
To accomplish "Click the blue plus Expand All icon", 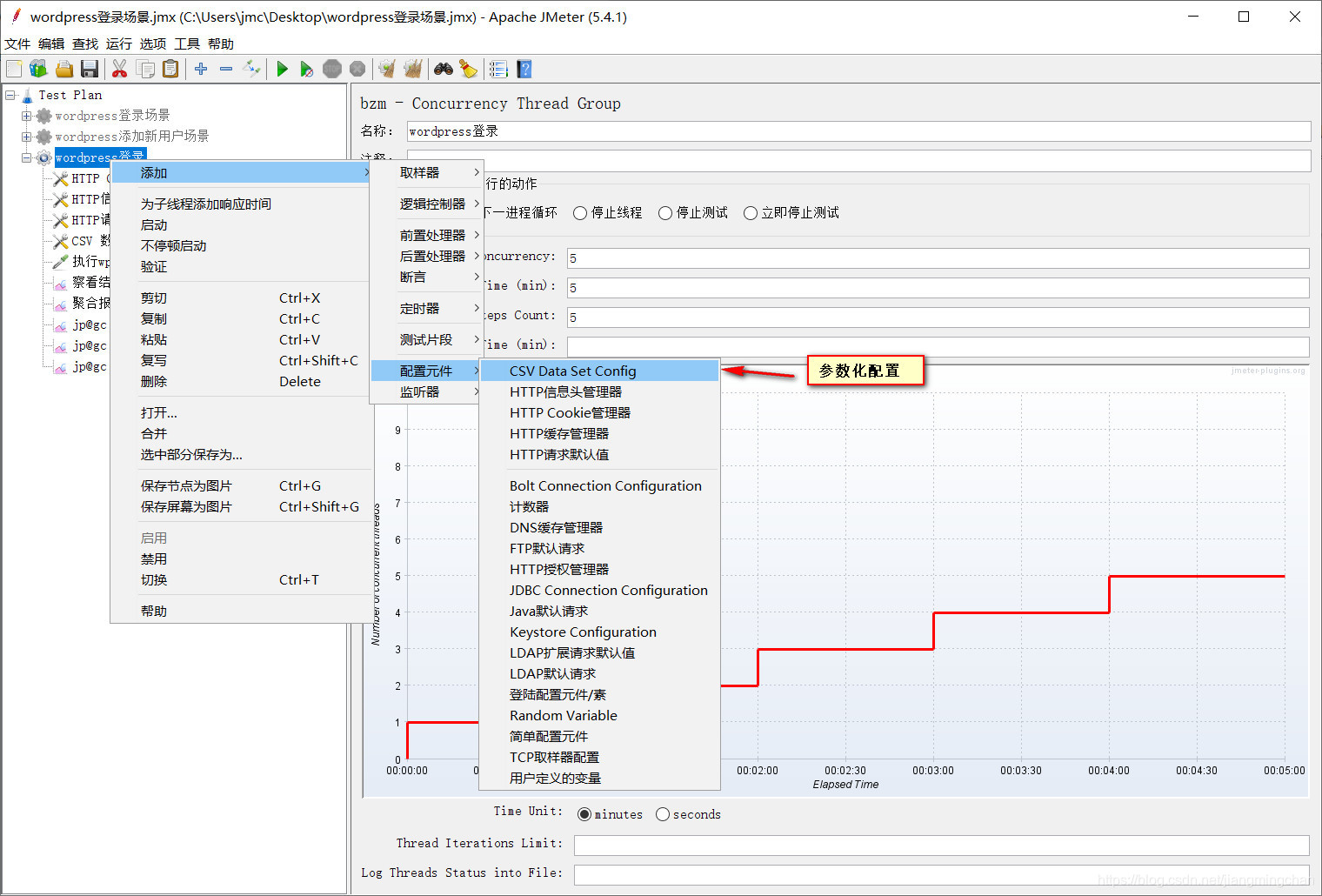I will coord(201,69).
